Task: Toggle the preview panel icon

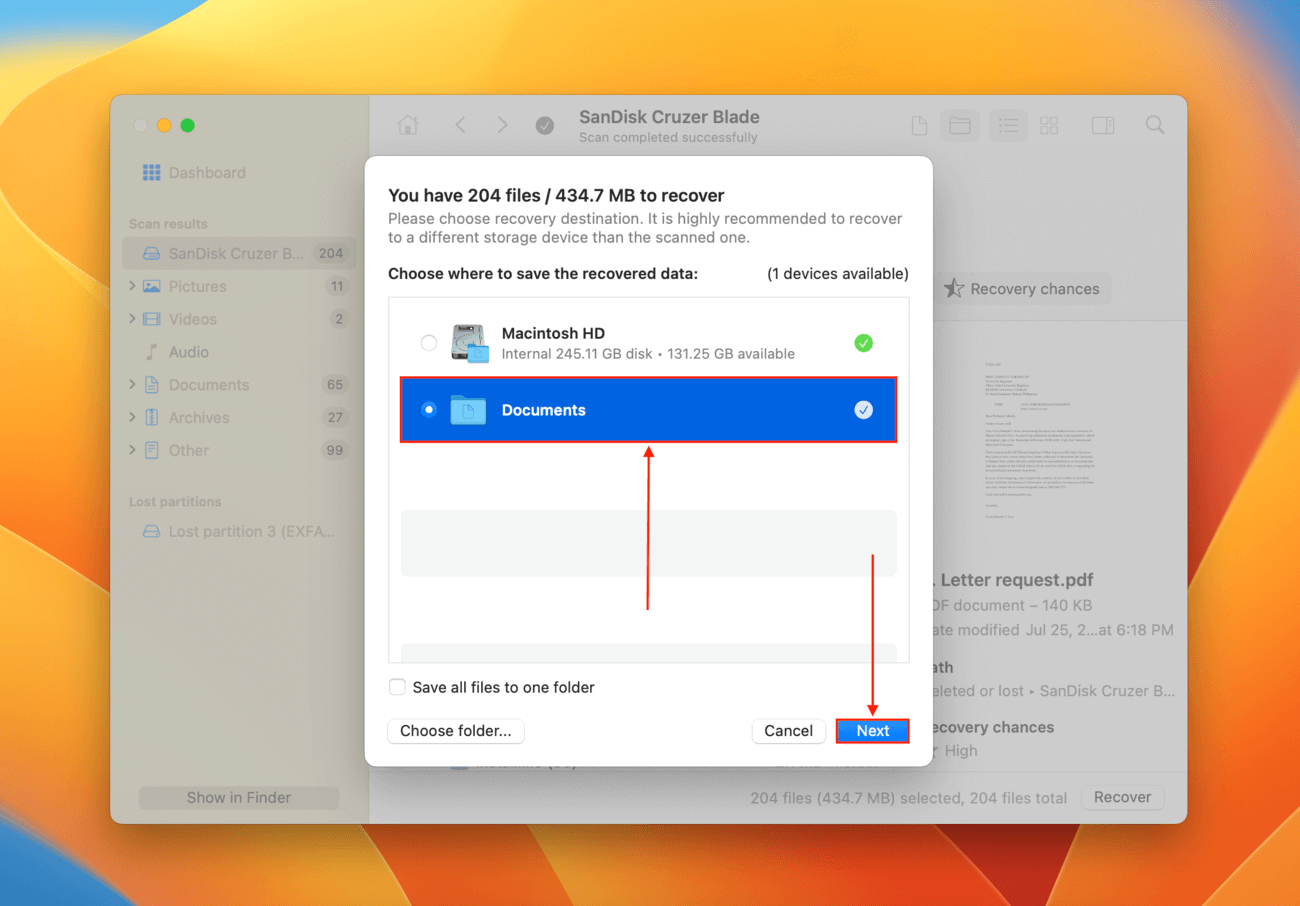Action: 1103,125
